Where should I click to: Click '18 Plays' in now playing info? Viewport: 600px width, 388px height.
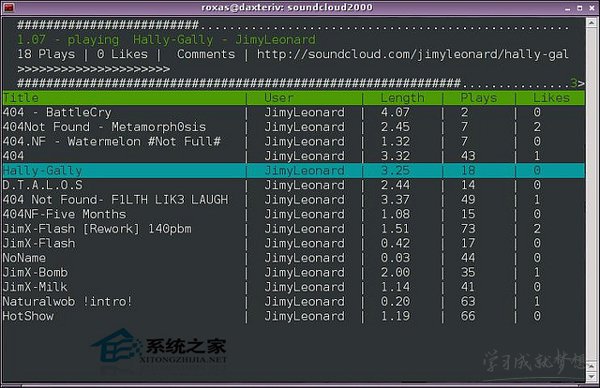(x=46, y=54)
